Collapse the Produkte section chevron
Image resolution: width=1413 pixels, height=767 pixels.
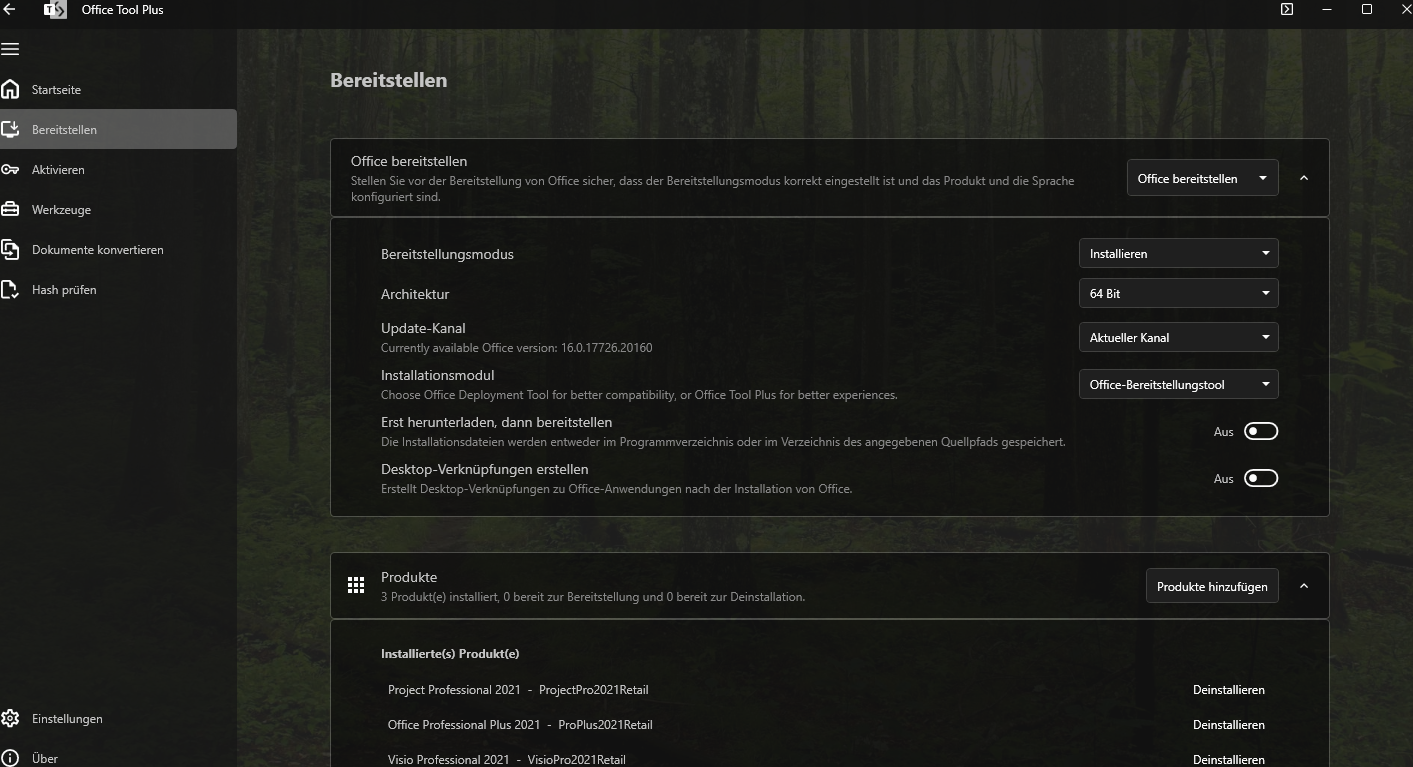pos(1304,586)
